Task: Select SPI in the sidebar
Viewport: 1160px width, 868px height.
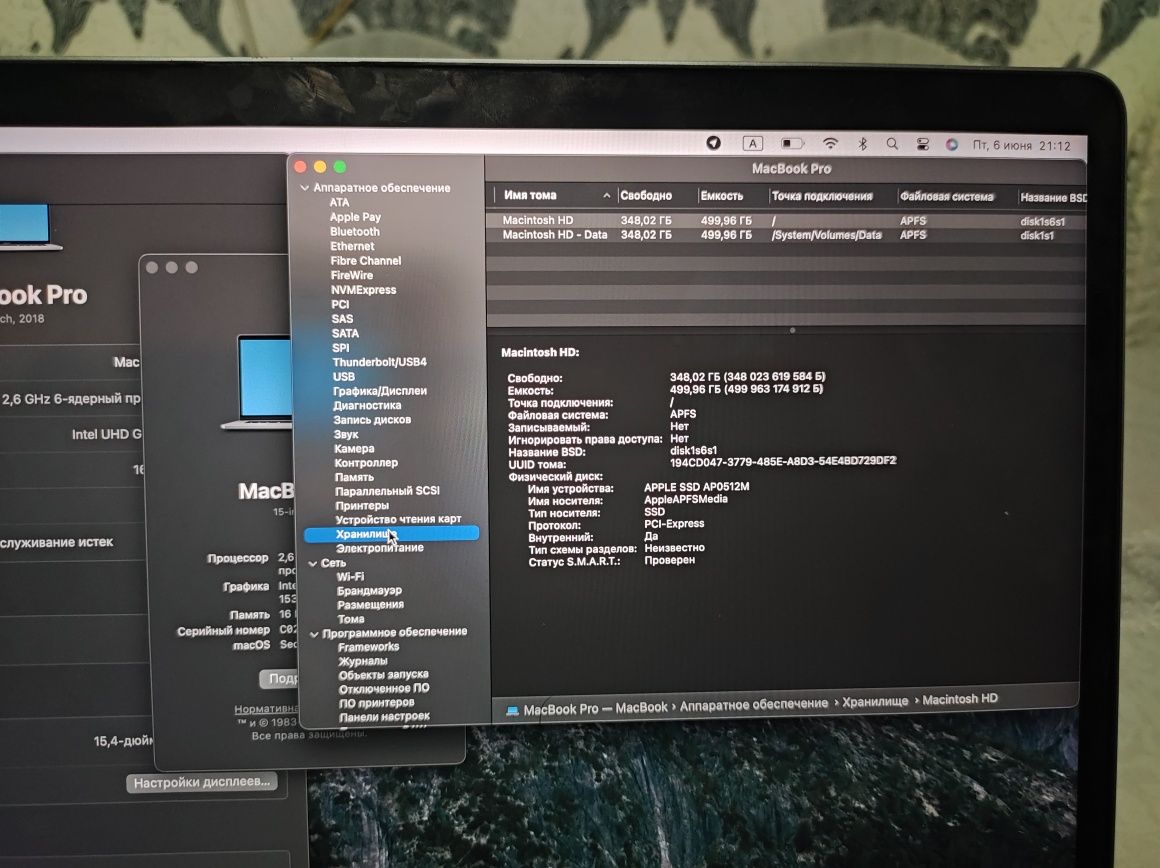Action: pos(340,347)
